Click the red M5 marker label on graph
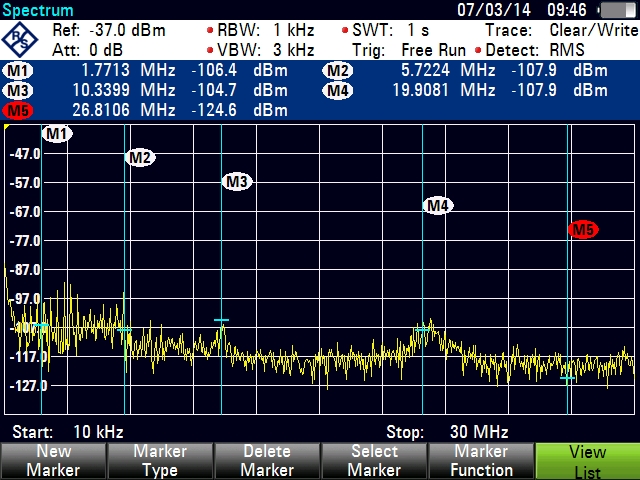Screen dimensions: 640x480 coord(583,230)
